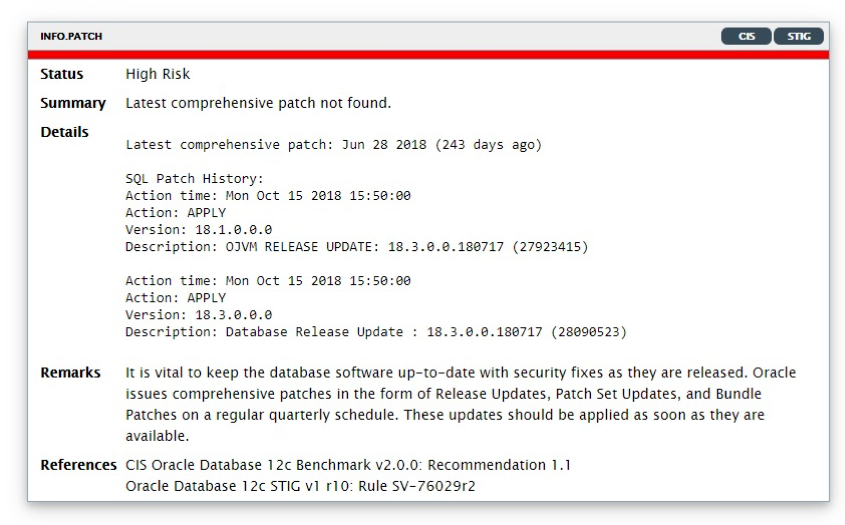This screenshot has width=845, height=525.
Task: Click the Details label
Action: (x=64, y=132)
